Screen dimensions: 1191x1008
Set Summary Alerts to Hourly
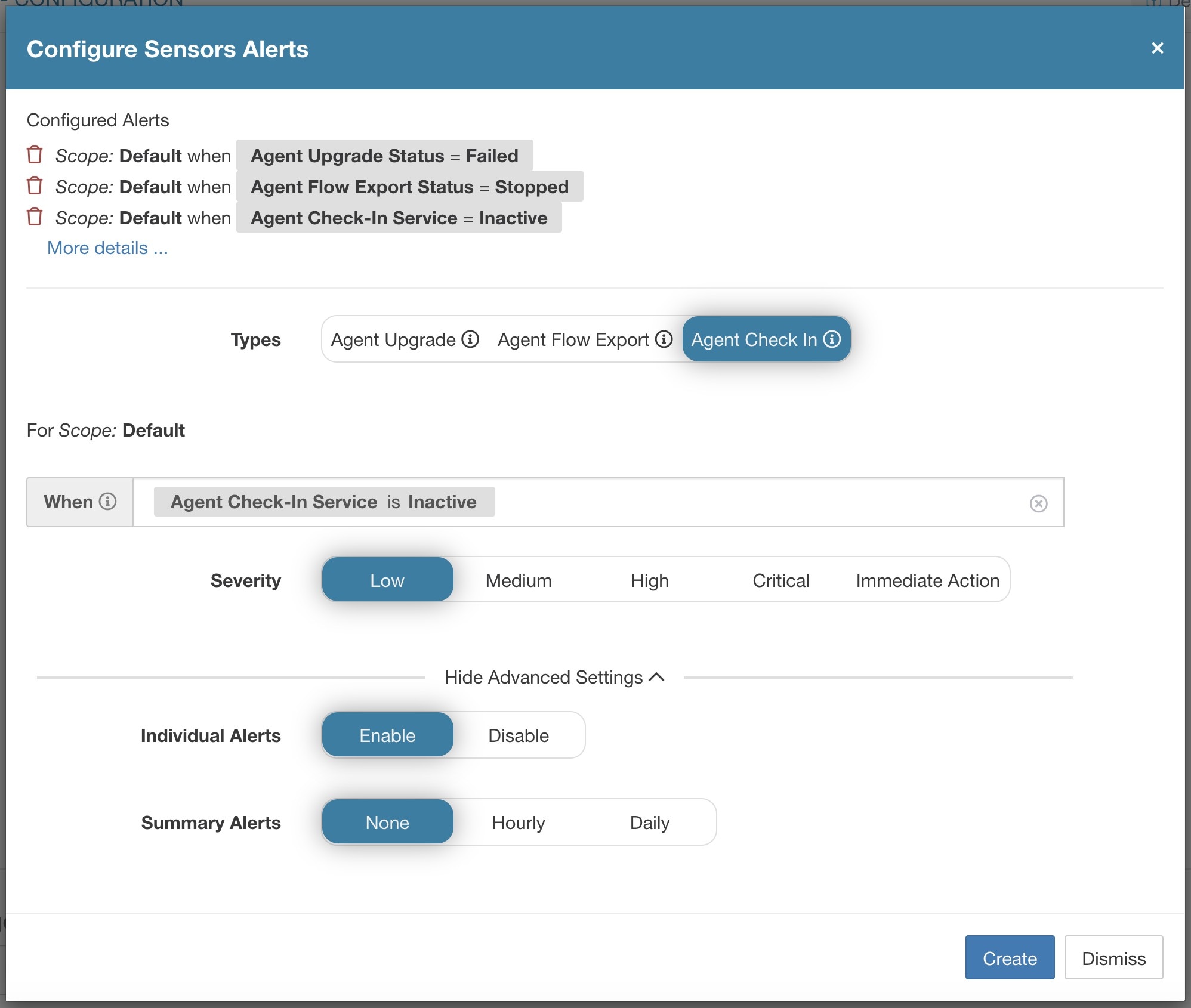[x=519, y=822]
